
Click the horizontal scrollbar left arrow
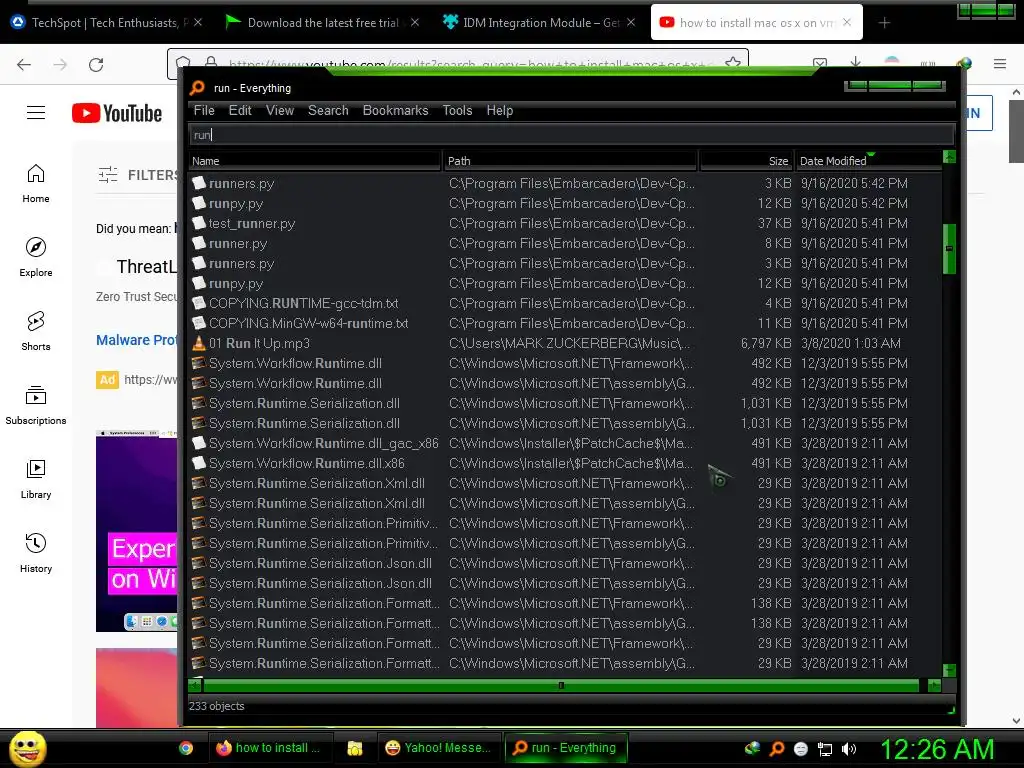[195, 686]
